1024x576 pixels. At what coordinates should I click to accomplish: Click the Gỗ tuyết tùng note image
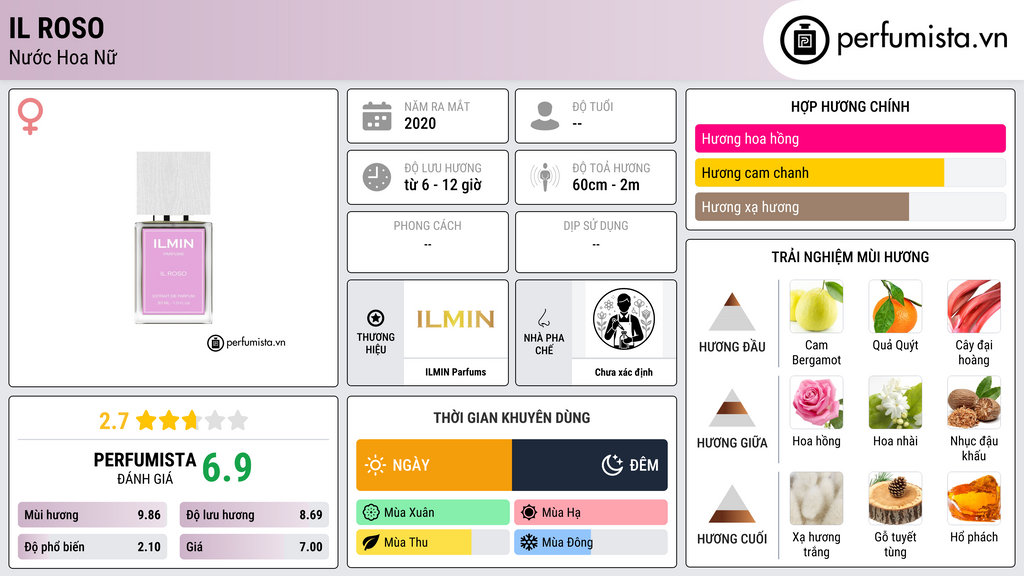(x=895, y=499)
